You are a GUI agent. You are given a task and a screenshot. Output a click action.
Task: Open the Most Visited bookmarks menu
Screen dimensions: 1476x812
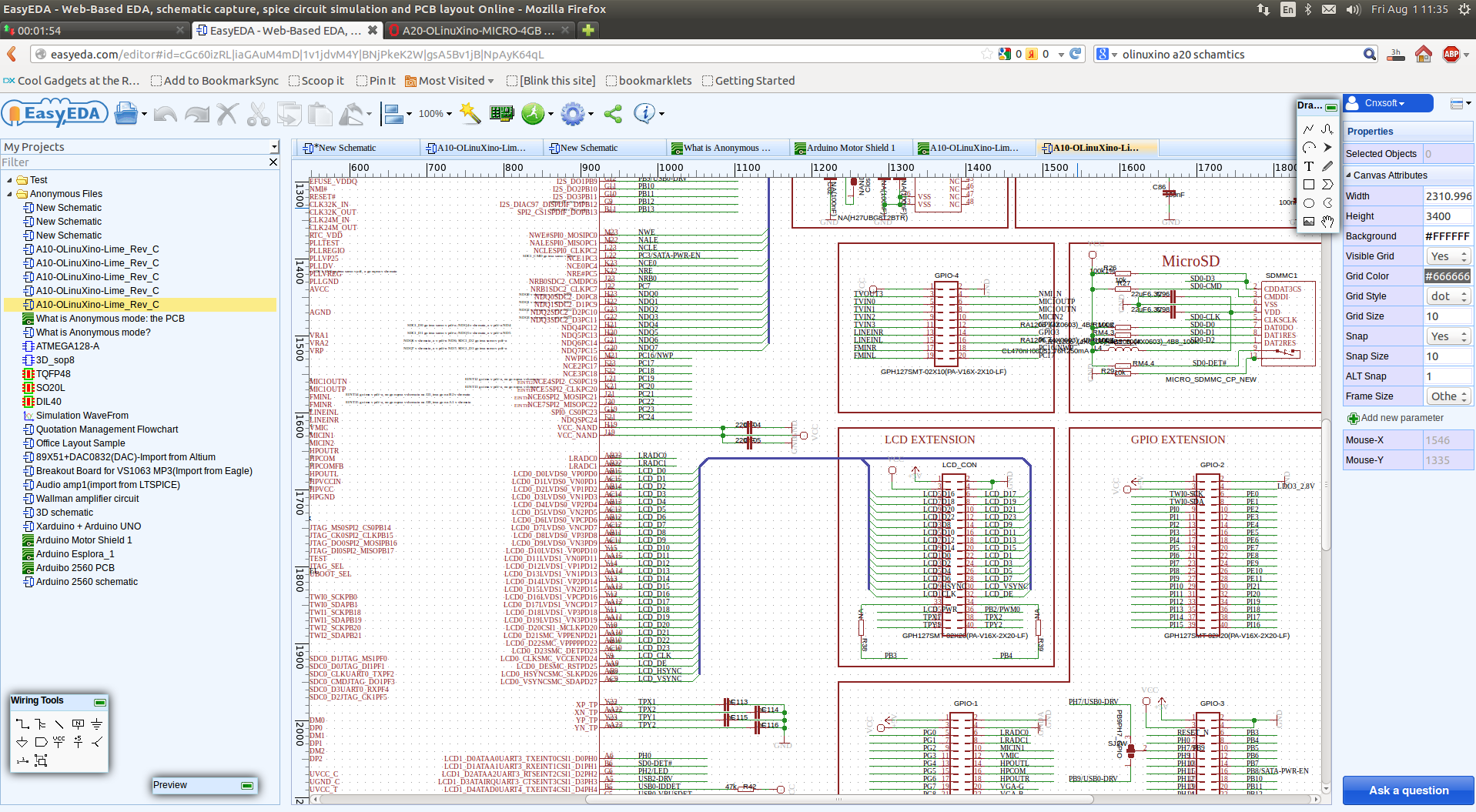[450, 81]
